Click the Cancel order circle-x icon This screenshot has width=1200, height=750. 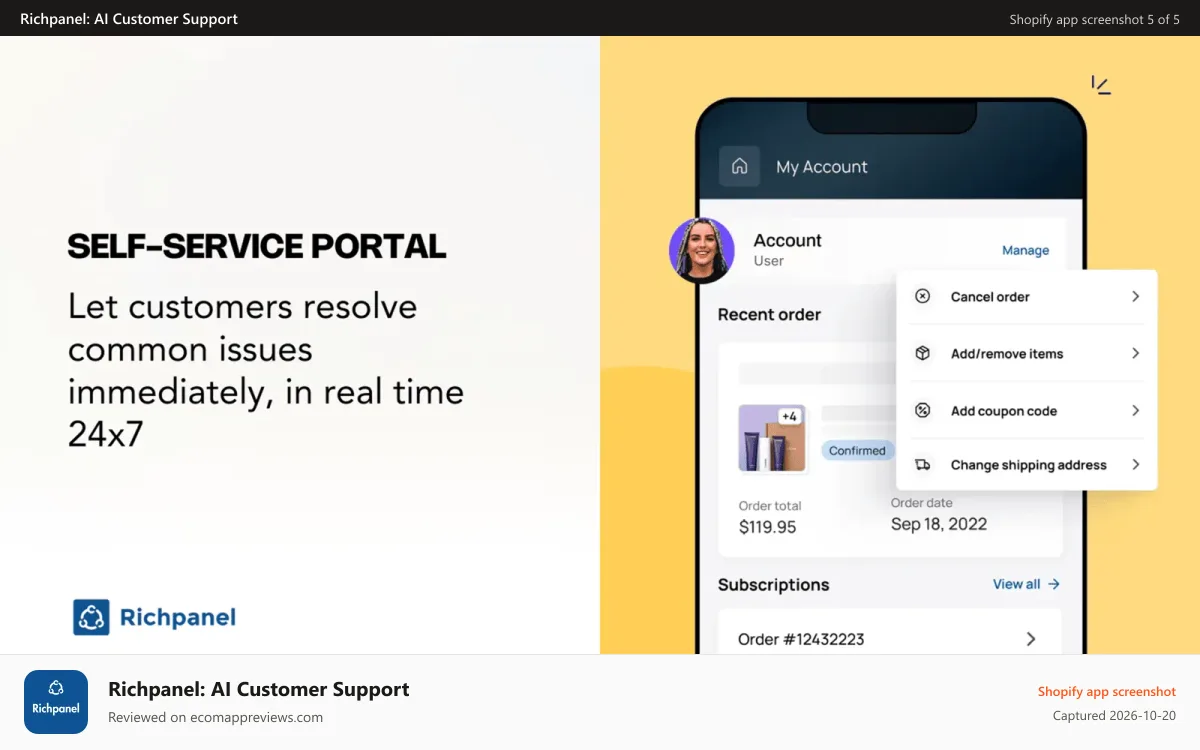coord(923,296)
